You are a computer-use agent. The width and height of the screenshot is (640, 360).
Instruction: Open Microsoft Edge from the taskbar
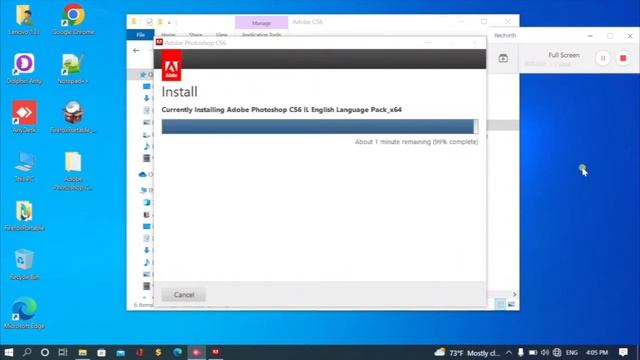[x=177, y=352]
